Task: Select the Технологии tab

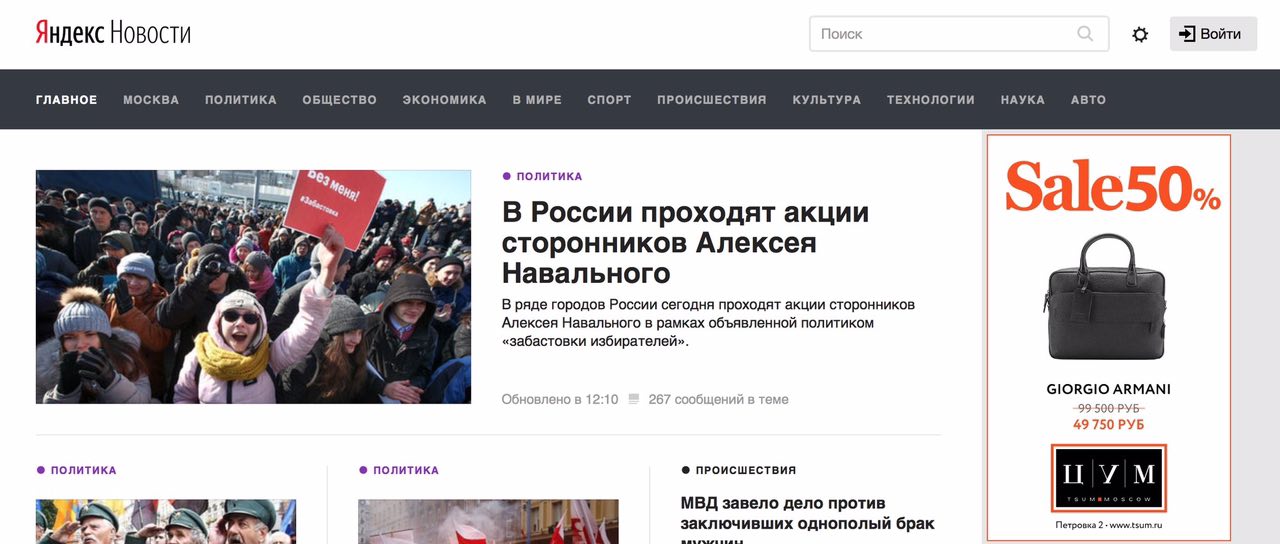Action: (931, 100)
